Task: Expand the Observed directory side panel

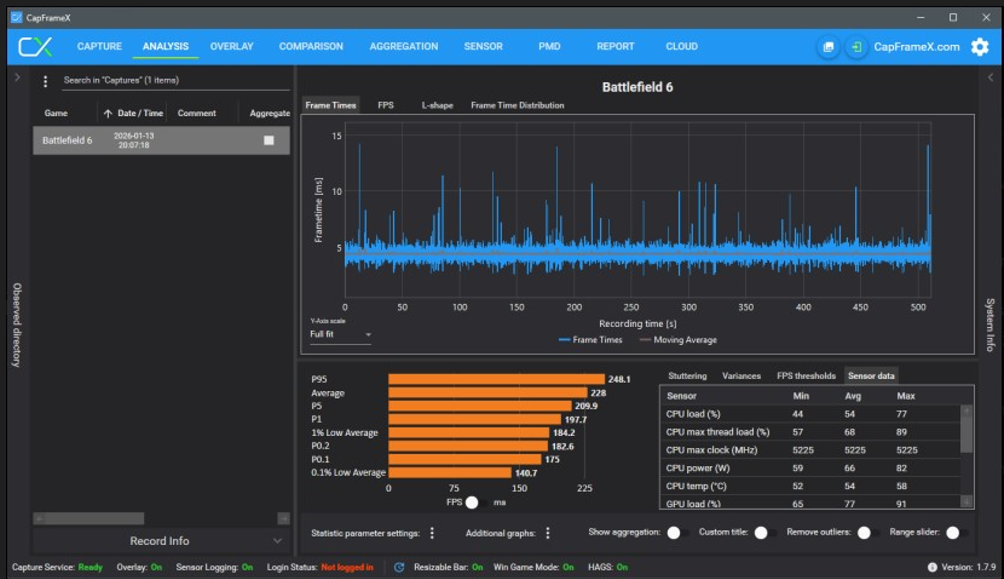Action: pyautogui.click(x=17, y=77)
